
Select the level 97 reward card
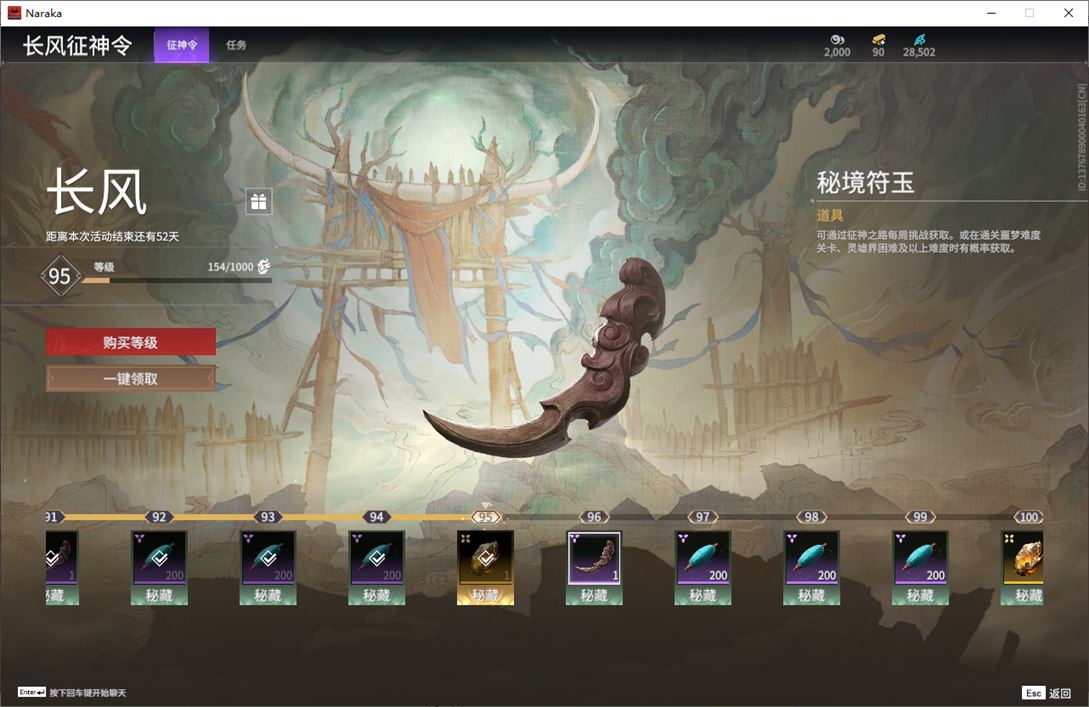coord(703,567)
